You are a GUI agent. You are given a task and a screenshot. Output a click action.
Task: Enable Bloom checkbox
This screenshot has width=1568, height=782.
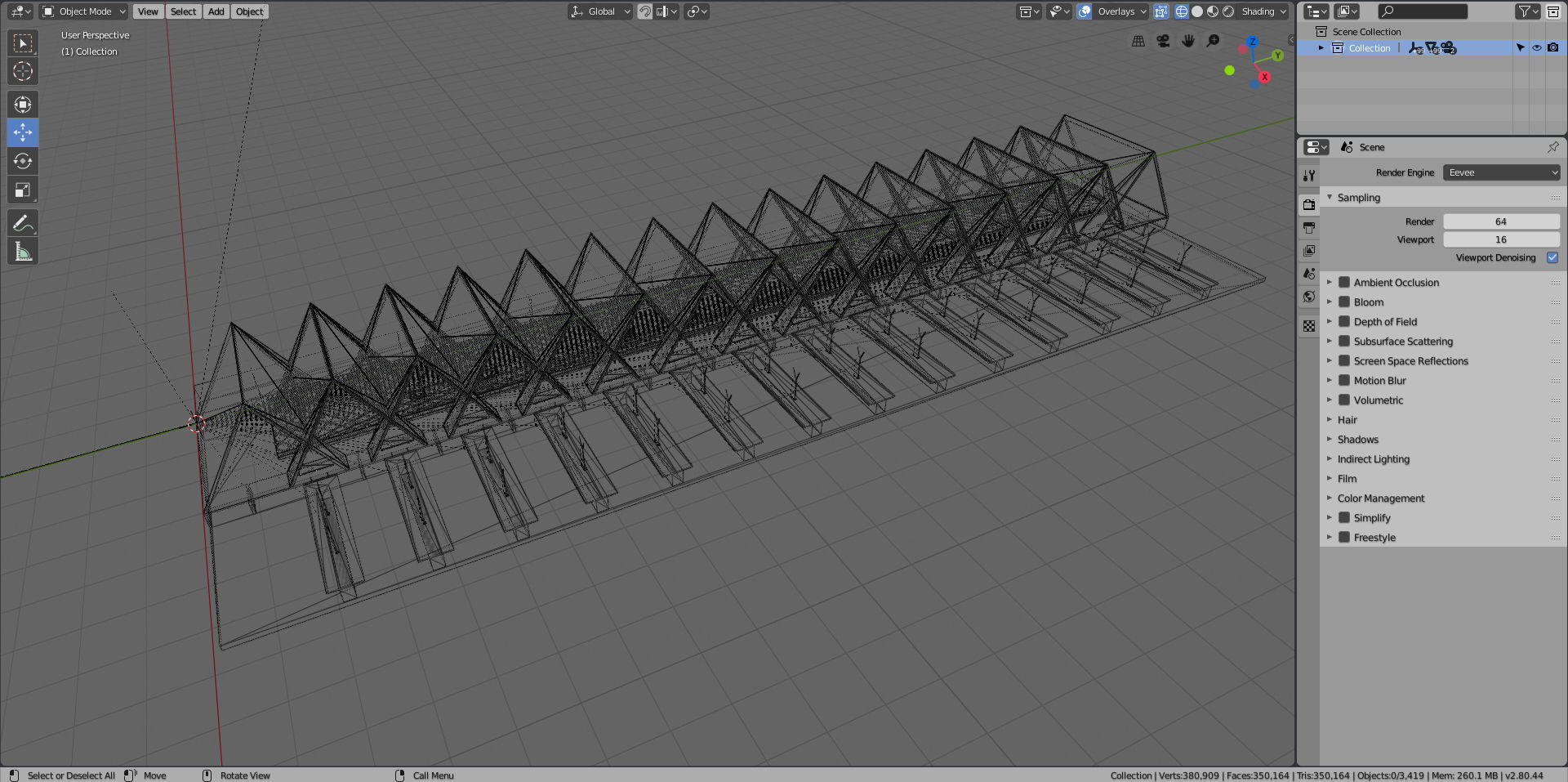(1344, 302)
